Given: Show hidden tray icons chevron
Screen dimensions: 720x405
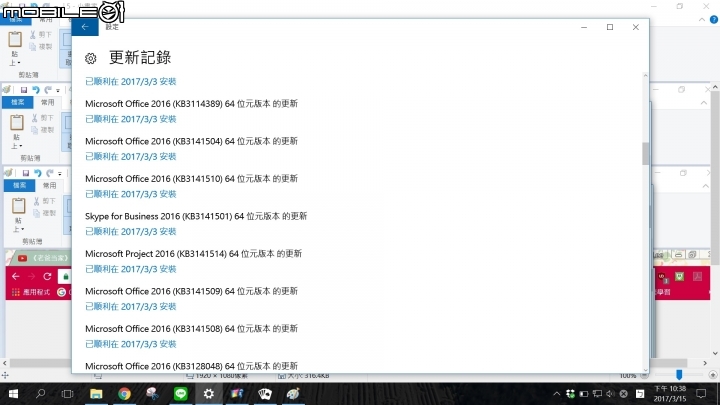Looking at the screenshot, I should click(x=557, y=394).
